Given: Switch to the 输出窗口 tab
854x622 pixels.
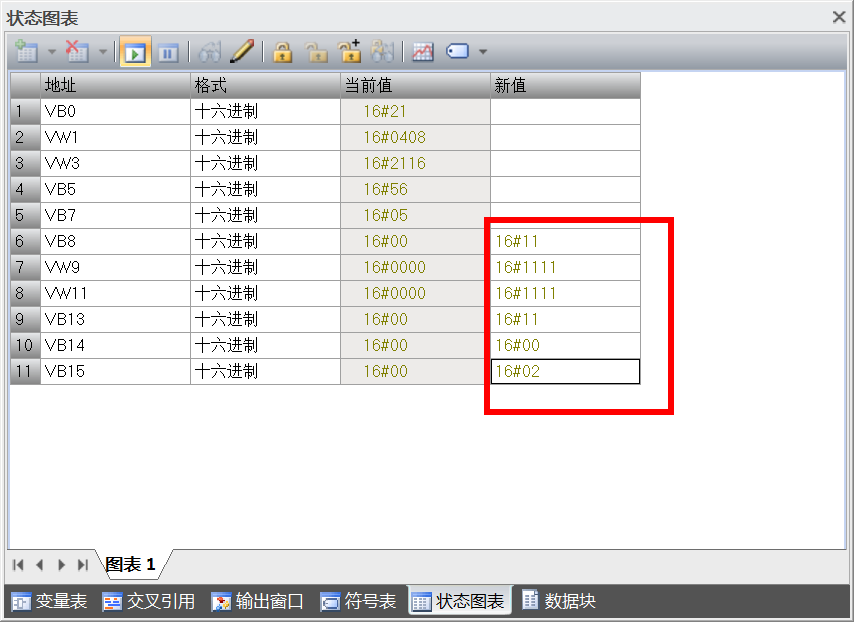Looking at the screenshot, I should (257, 601).
